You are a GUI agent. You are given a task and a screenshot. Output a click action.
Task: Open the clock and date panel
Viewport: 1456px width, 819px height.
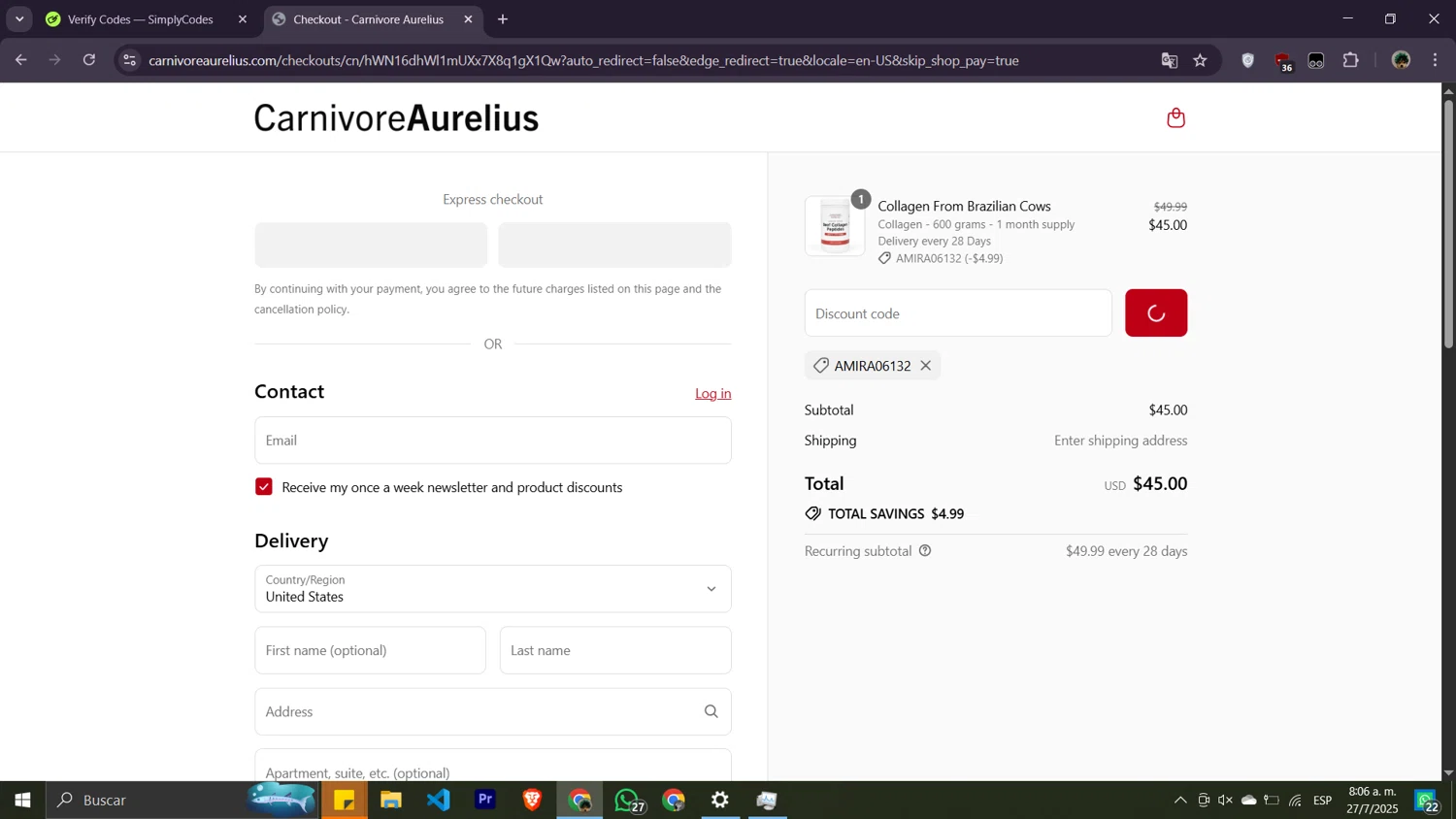click(1372, 801)
